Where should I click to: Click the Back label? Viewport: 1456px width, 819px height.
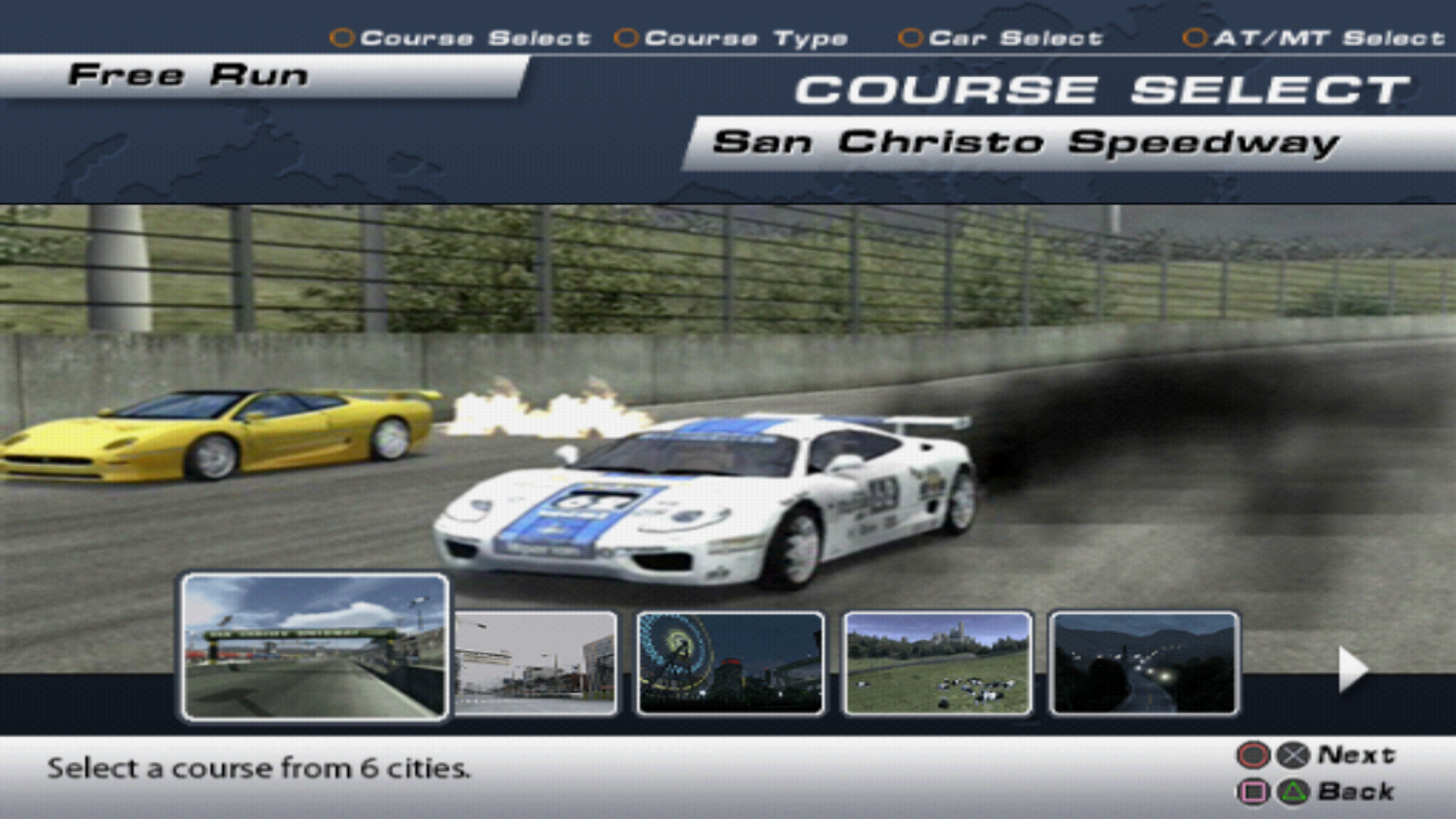point(1356,792)
